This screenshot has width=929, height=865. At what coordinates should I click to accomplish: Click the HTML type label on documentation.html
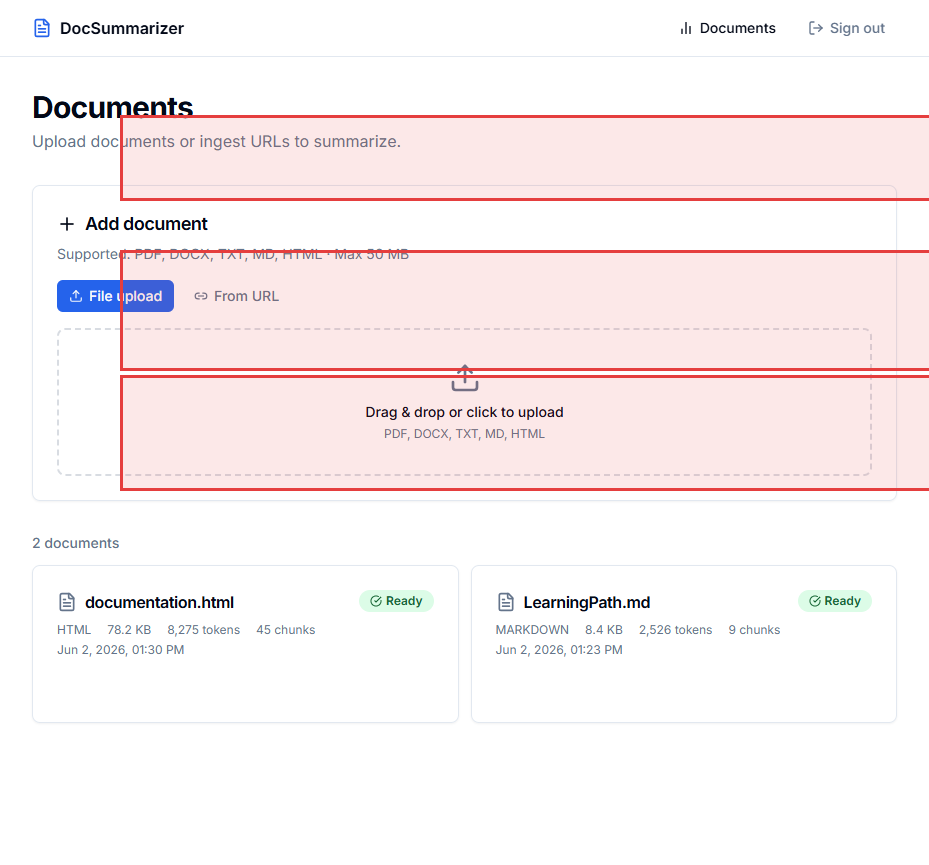click(x=74, y=630)
